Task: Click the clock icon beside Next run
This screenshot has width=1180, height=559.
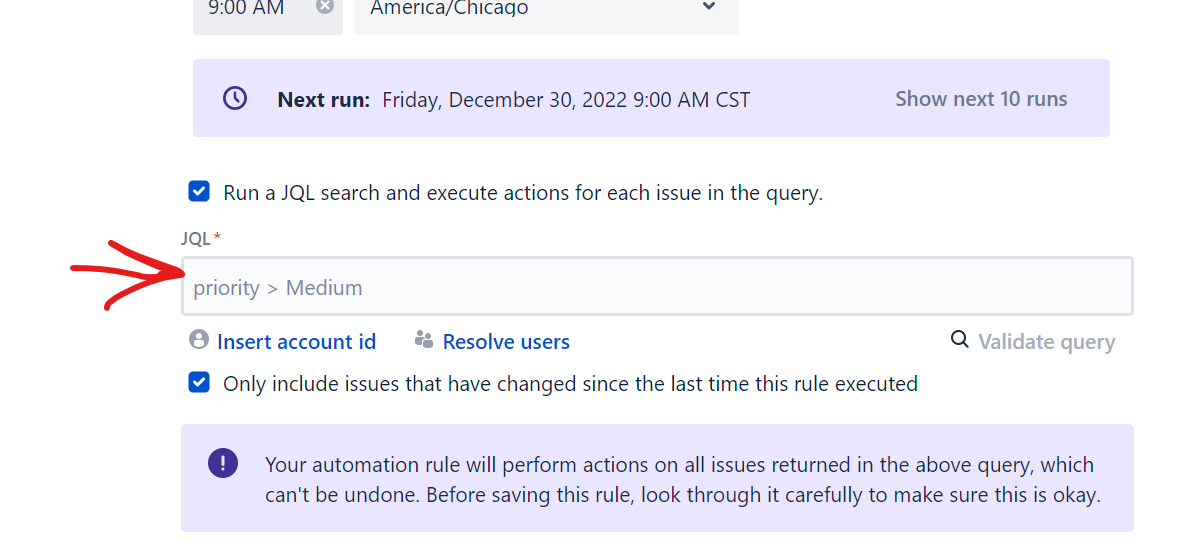Action: 235,98
